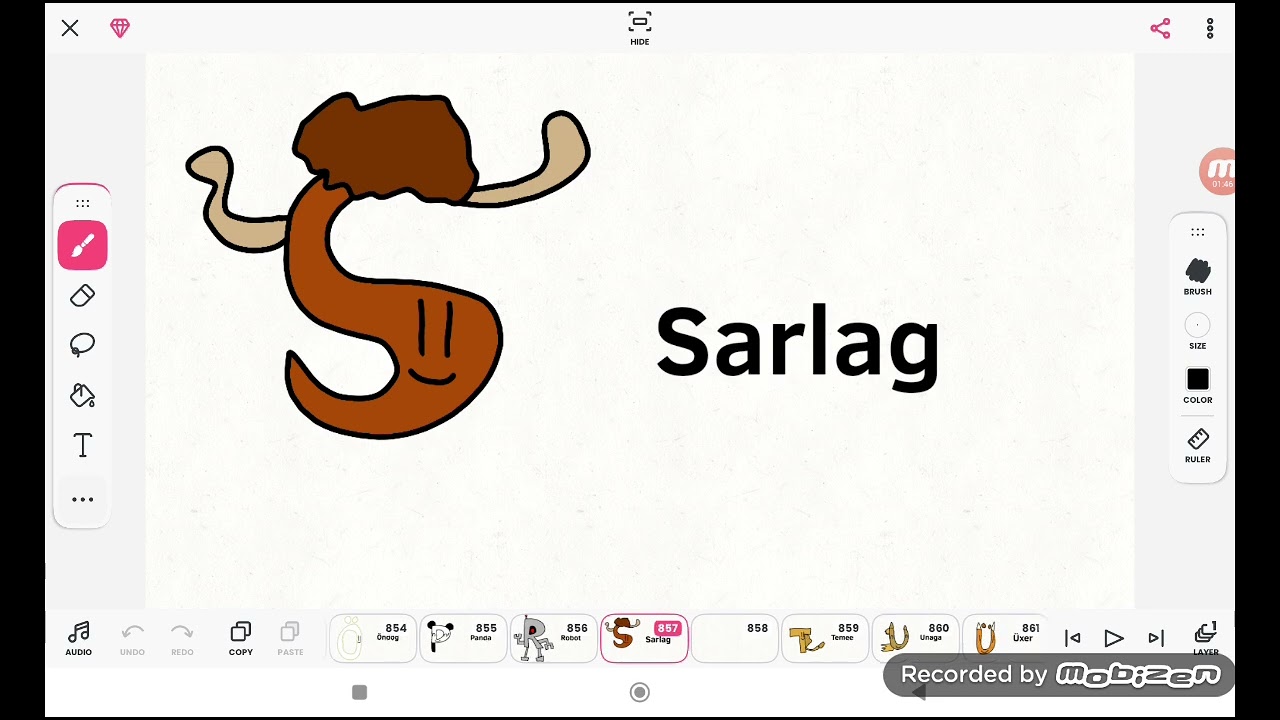Select frame 861 Üxer thumbnail
This screenshot has height=720, width=1280.
[x=1005, y=638]
